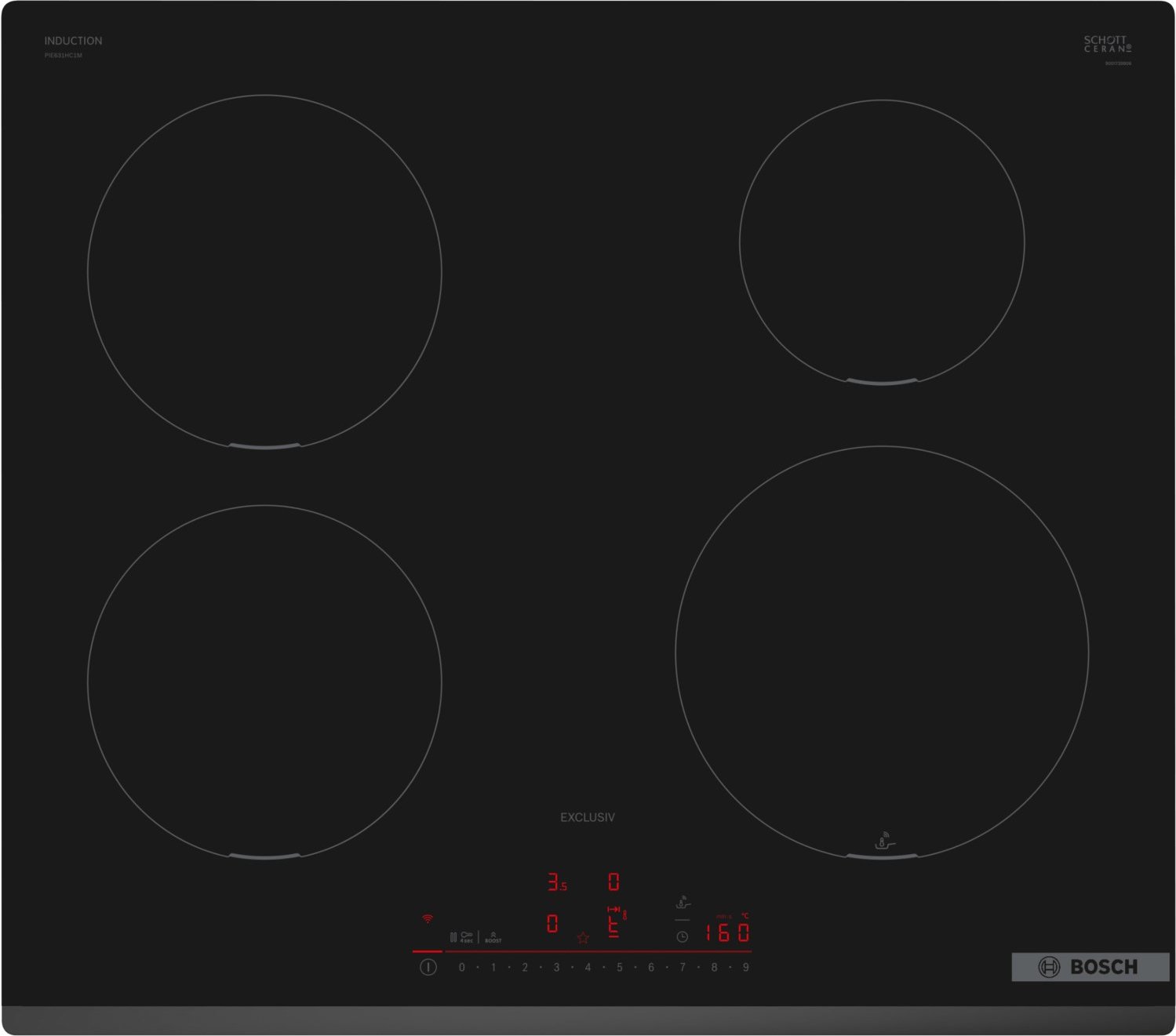Viewport: 1176px width, 1036px height.
Task: Tap the Wi-Fi Home Connect icon
Action: pos(428,918)
